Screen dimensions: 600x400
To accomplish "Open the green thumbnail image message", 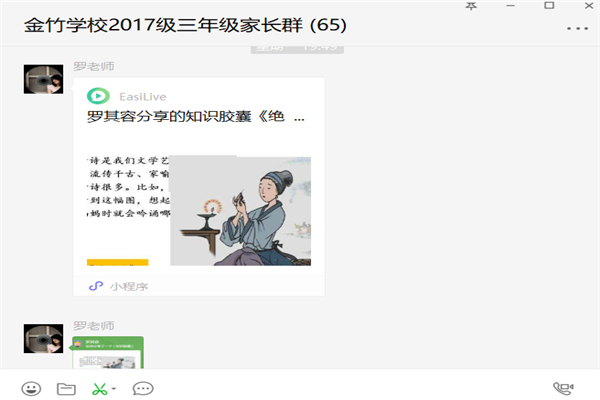I will coord(108,353).
